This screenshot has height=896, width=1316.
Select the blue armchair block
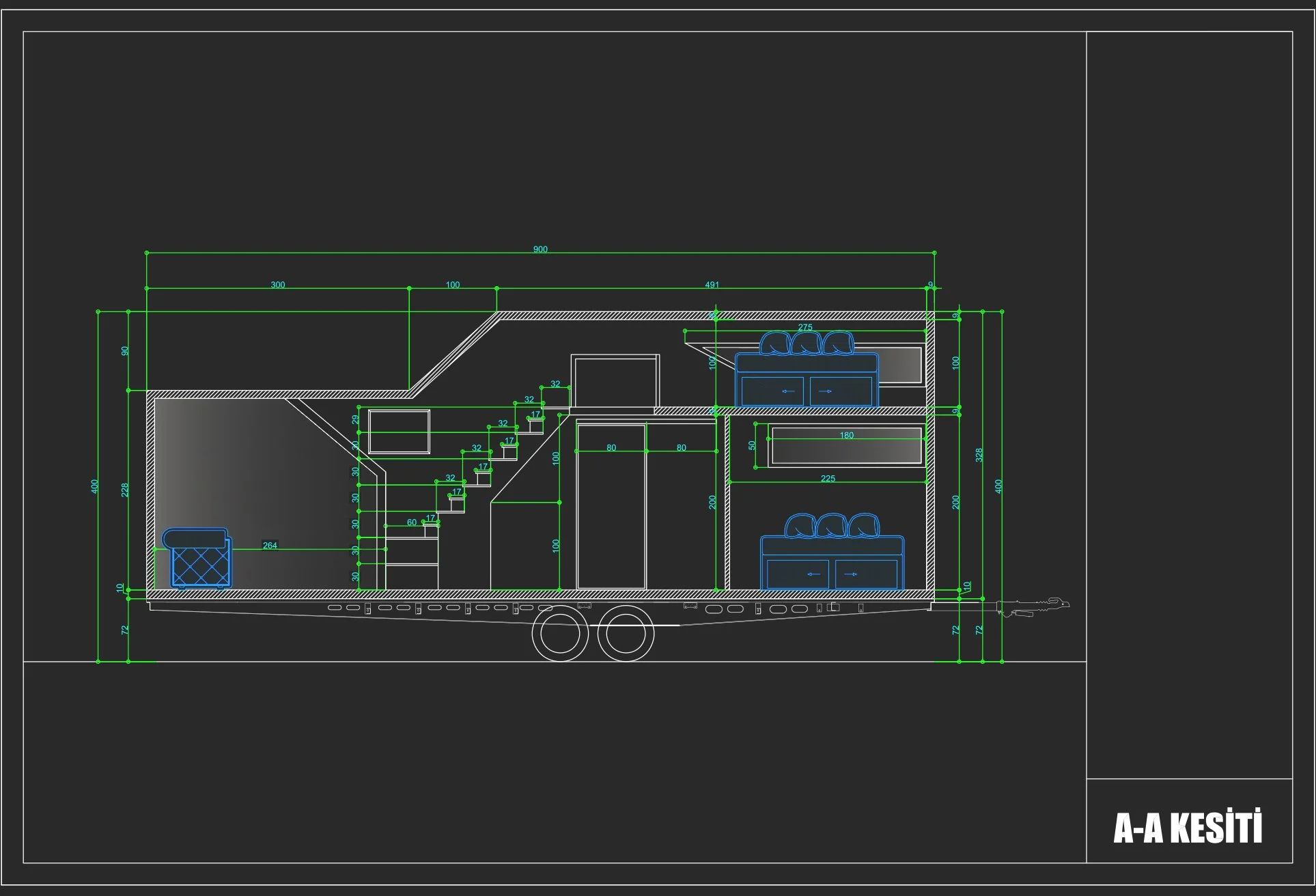(x=197, y=558)
